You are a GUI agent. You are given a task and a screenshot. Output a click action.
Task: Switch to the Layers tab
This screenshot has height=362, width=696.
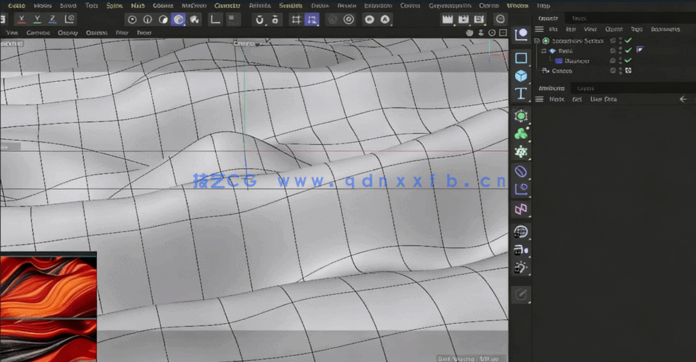(x=585, y=88)
